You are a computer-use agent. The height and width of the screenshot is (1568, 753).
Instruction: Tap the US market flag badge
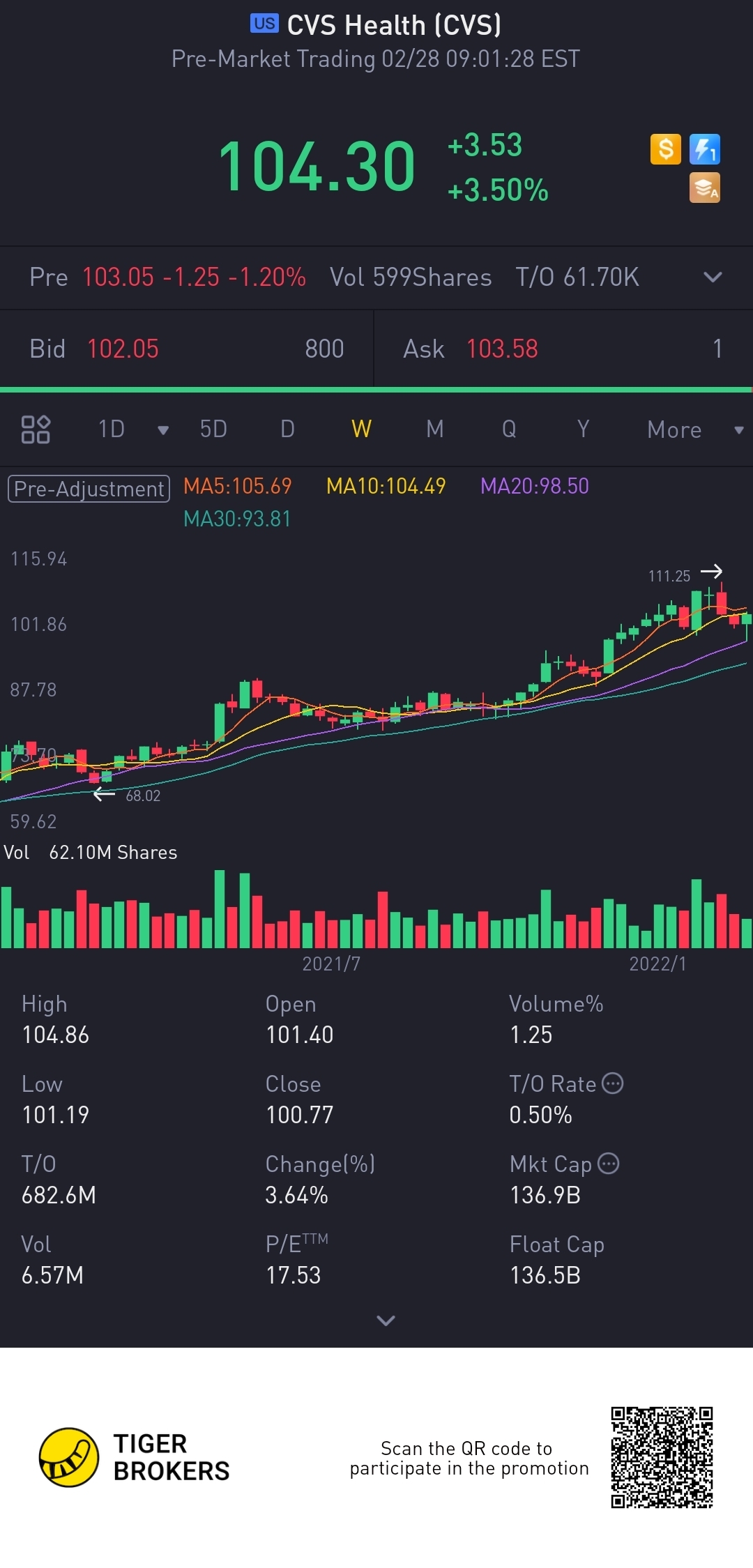click(264, 24)
